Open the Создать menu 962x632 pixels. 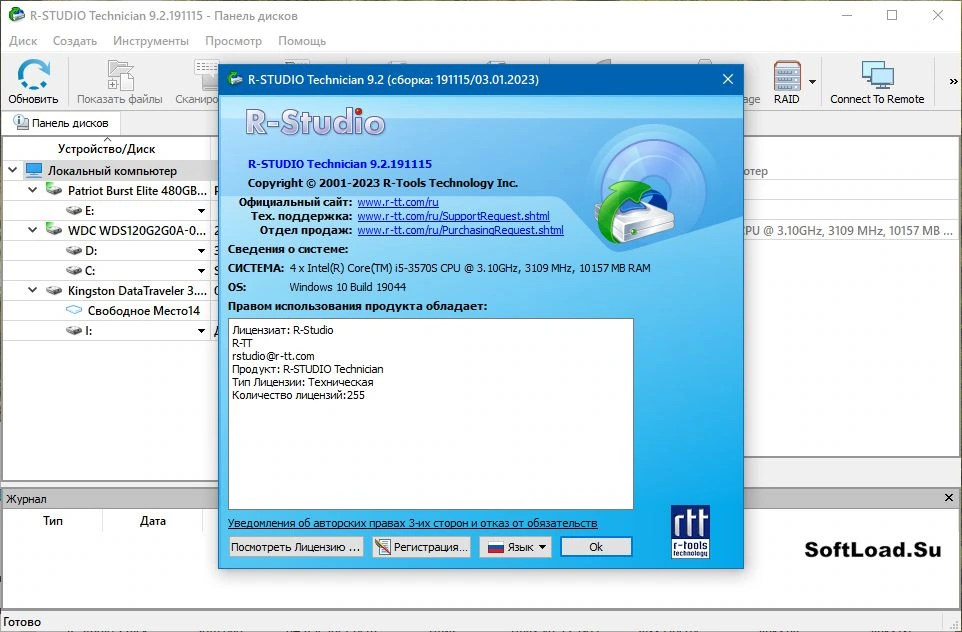click(x=75, y=41)
